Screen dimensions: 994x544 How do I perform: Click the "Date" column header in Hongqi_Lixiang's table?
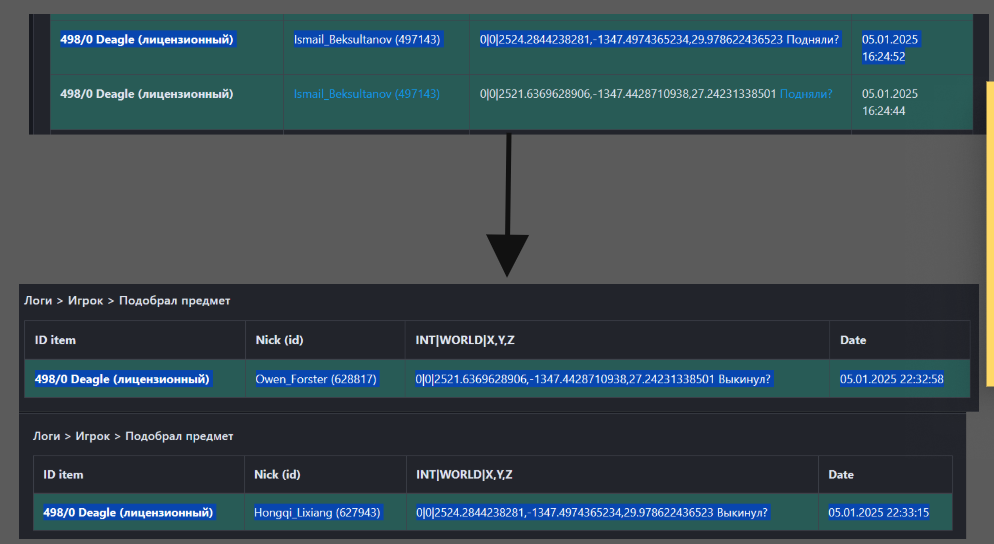(842, 474)
